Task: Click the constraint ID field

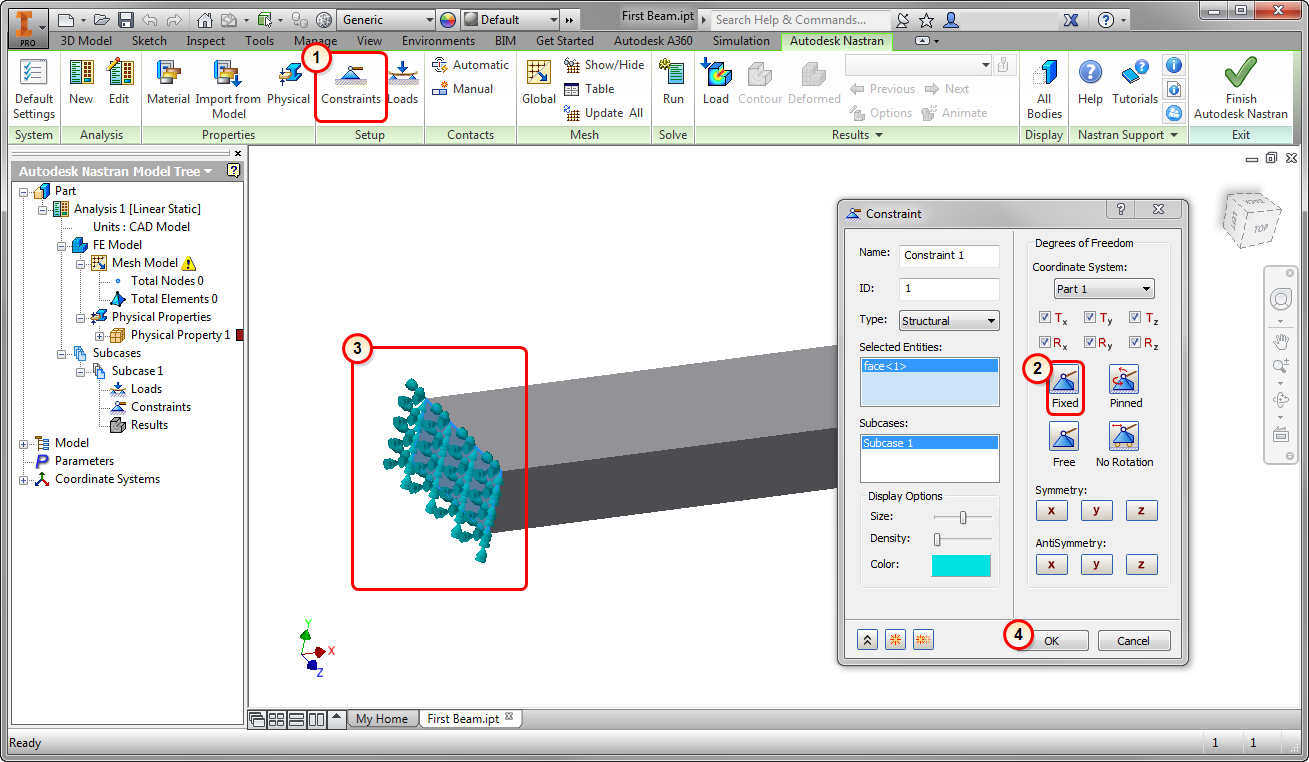Action: 949,289
